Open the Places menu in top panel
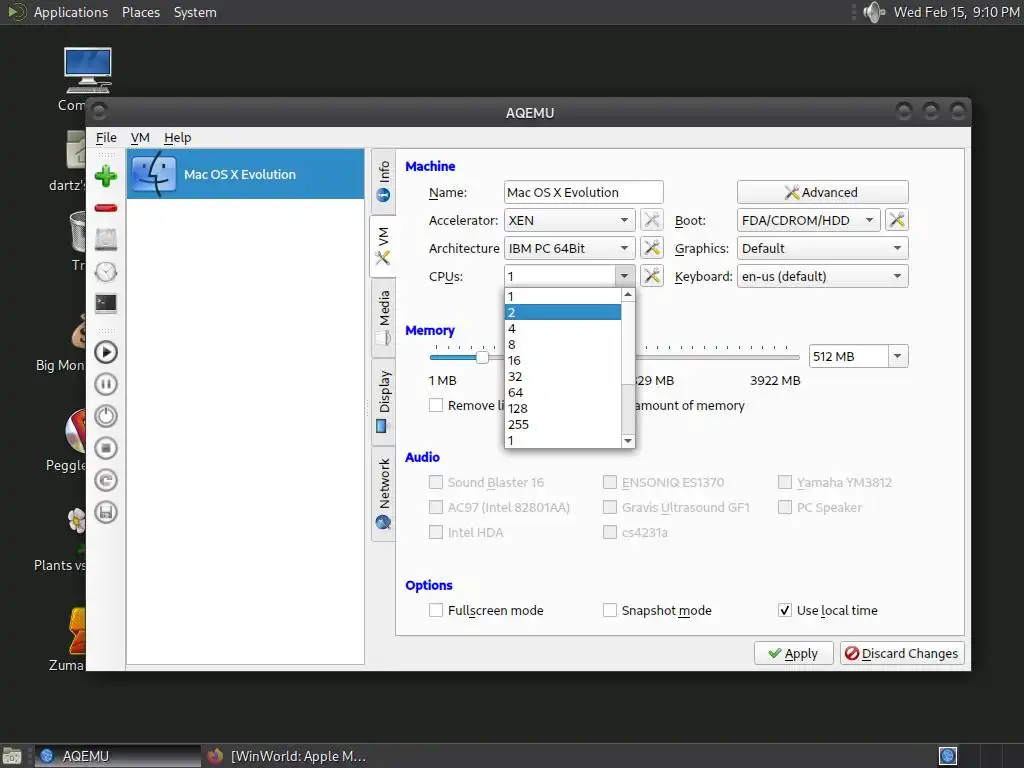Screen dimensions: 1024x768 [140, 12]
